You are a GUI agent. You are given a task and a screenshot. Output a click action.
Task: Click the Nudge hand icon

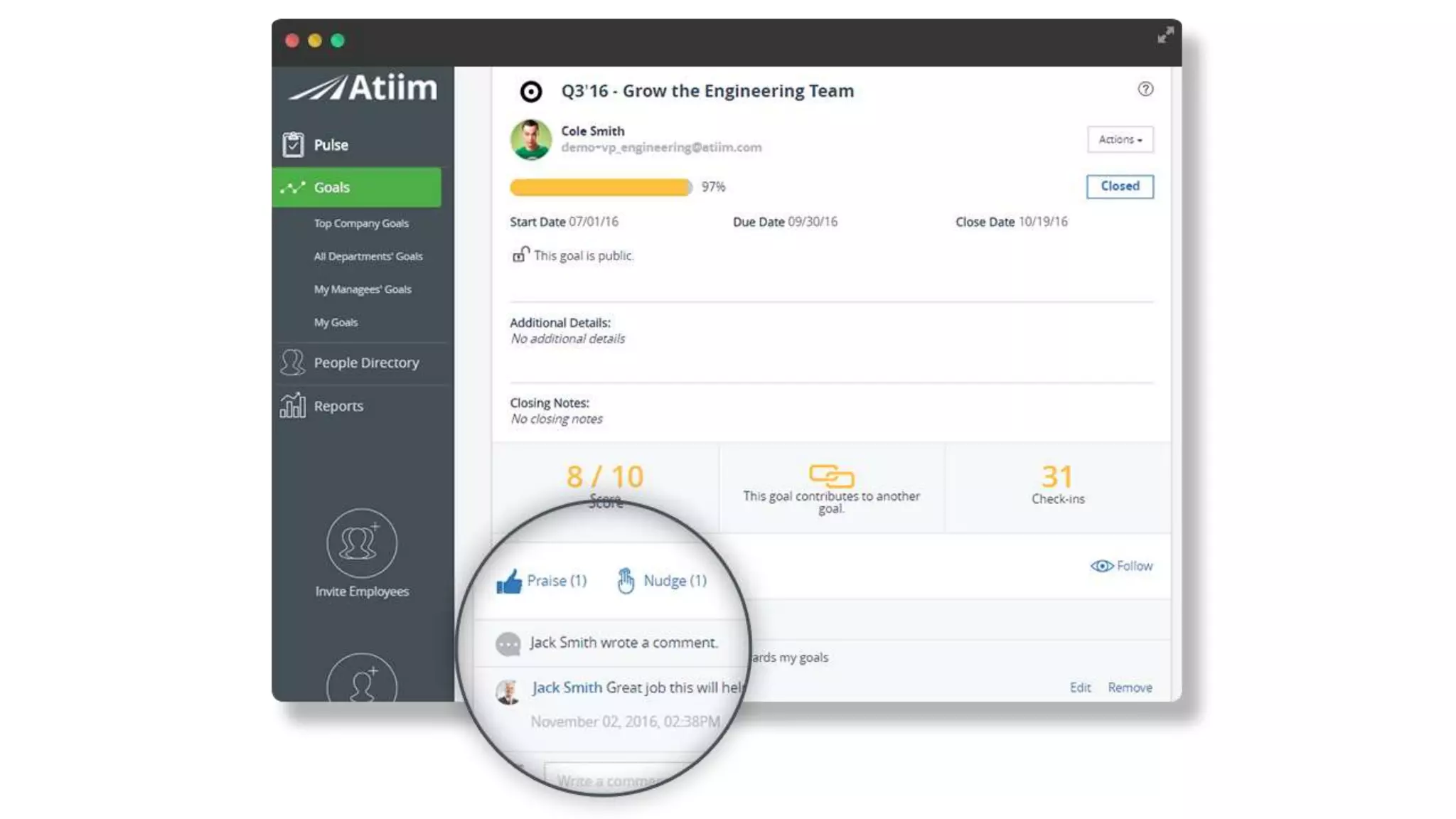click(x=626, y=581)
